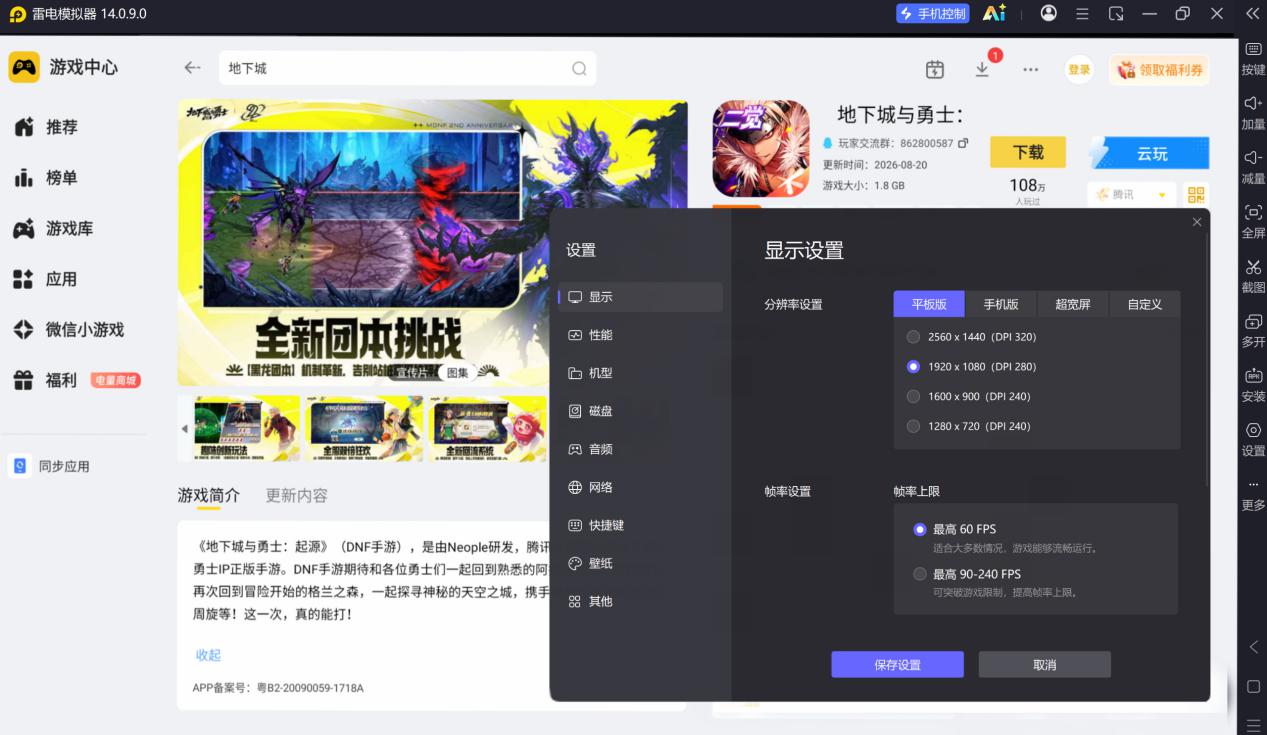
Task: Click blue 云玩 cloud play button
Action: [1148, 153]
